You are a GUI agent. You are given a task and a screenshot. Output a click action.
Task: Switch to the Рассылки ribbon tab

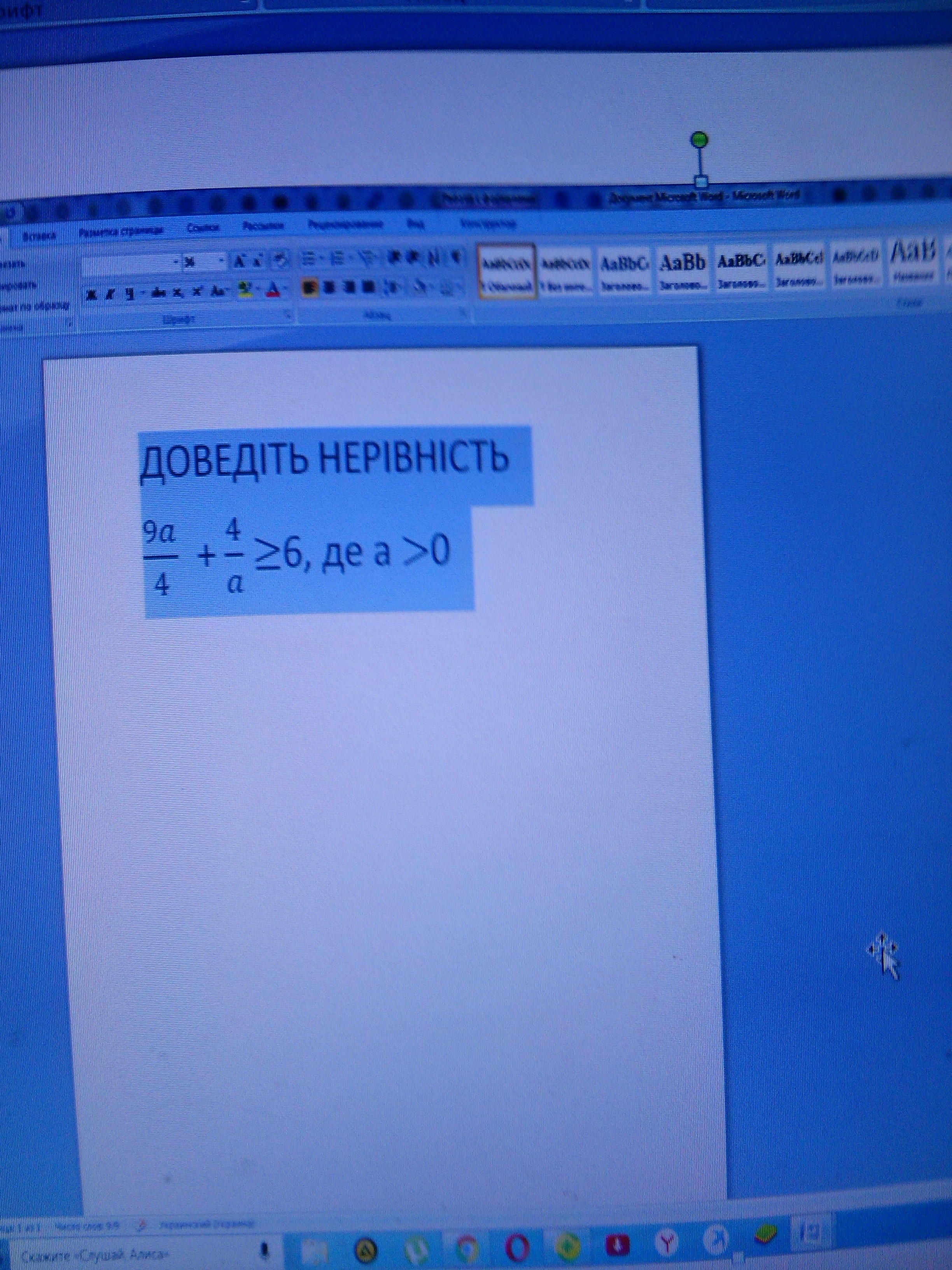(x=263, y=226)
